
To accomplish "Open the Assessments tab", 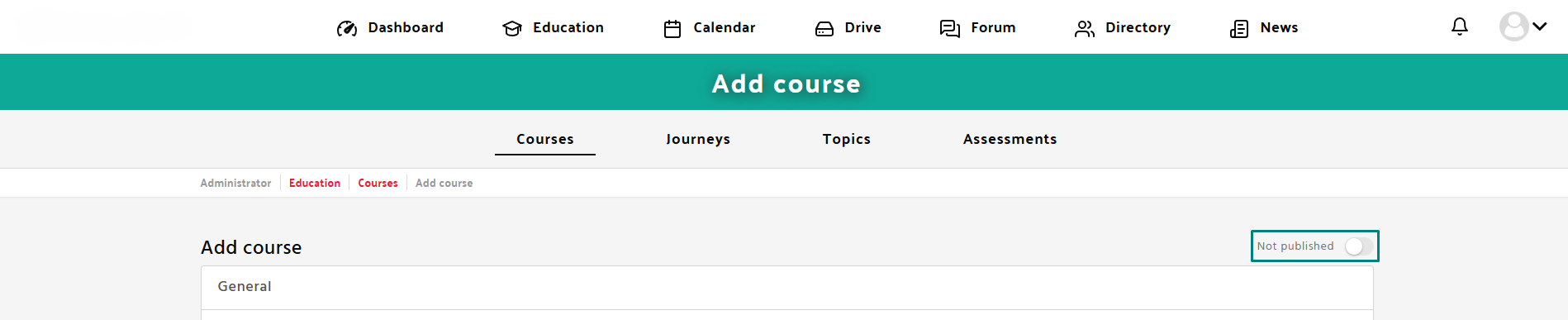I will (1010, 139).
